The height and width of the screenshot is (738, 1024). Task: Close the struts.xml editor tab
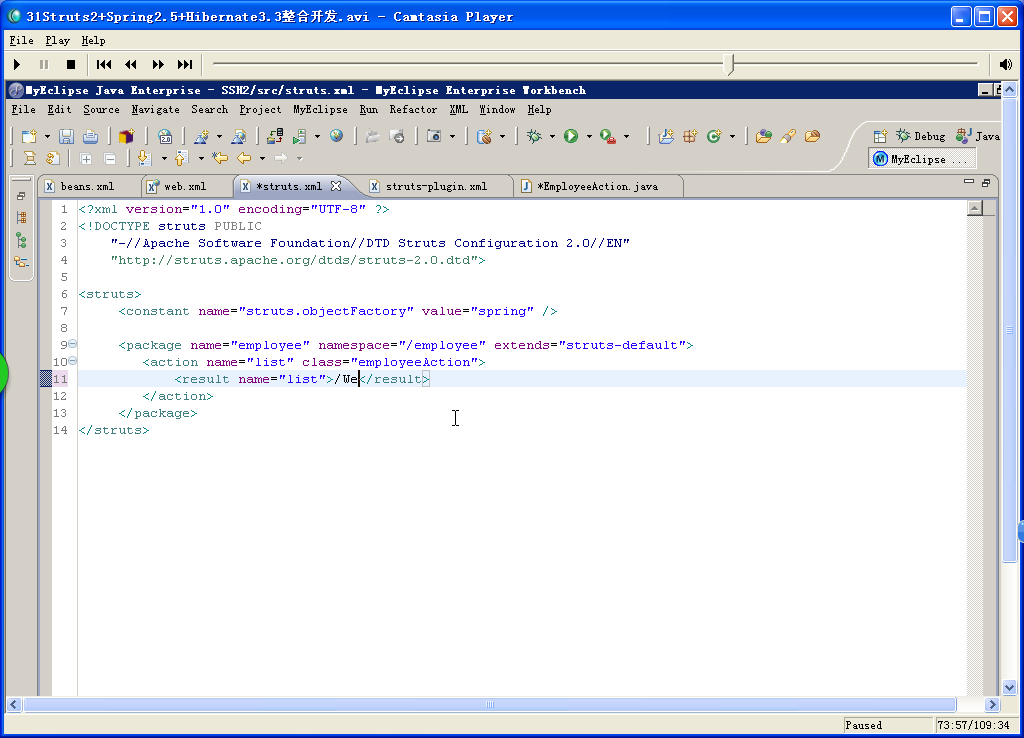pyautogui.click(x=336, y=186)
